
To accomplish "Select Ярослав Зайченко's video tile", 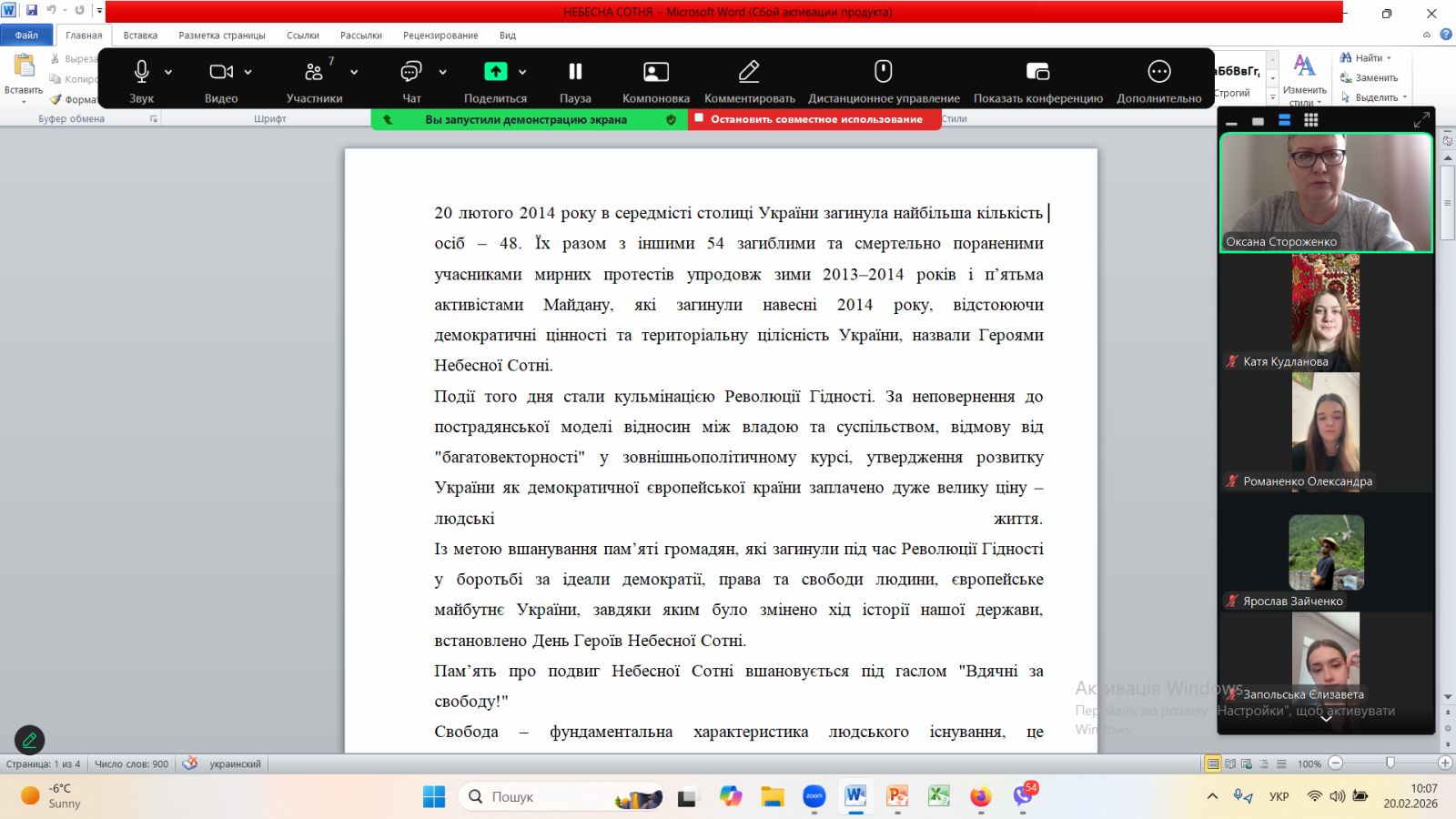I will pyautogui.click(x=1326, y=552).
